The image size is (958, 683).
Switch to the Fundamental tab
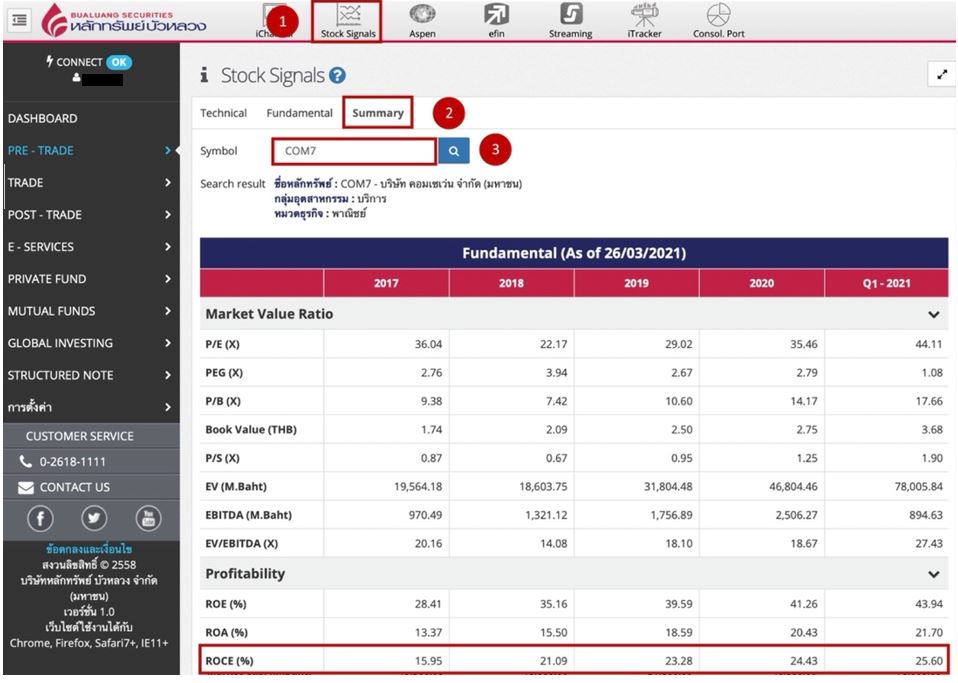pos(299,113)
